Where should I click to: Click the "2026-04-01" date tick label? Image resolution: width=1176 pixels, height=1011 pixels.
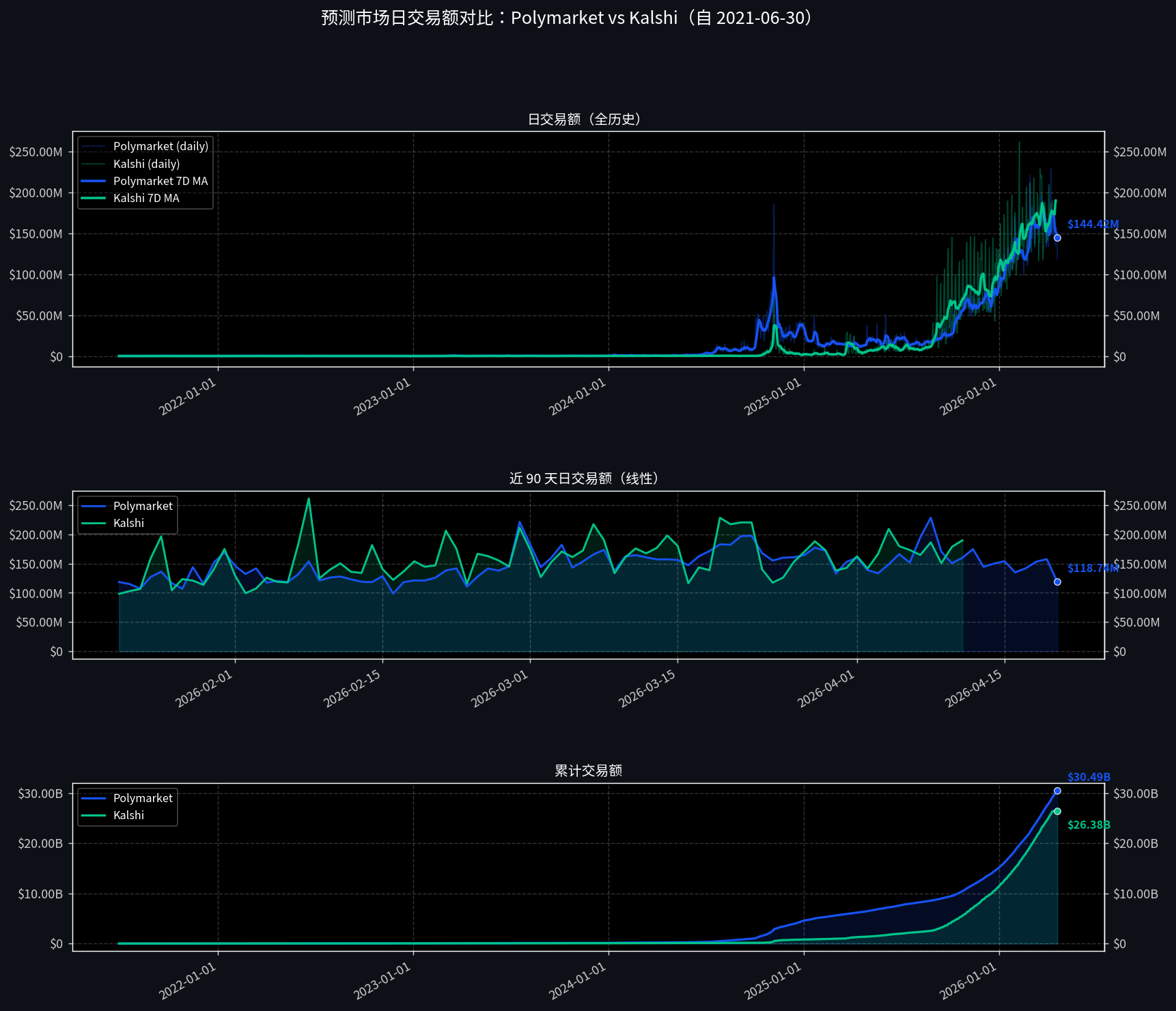pos(826,688)
